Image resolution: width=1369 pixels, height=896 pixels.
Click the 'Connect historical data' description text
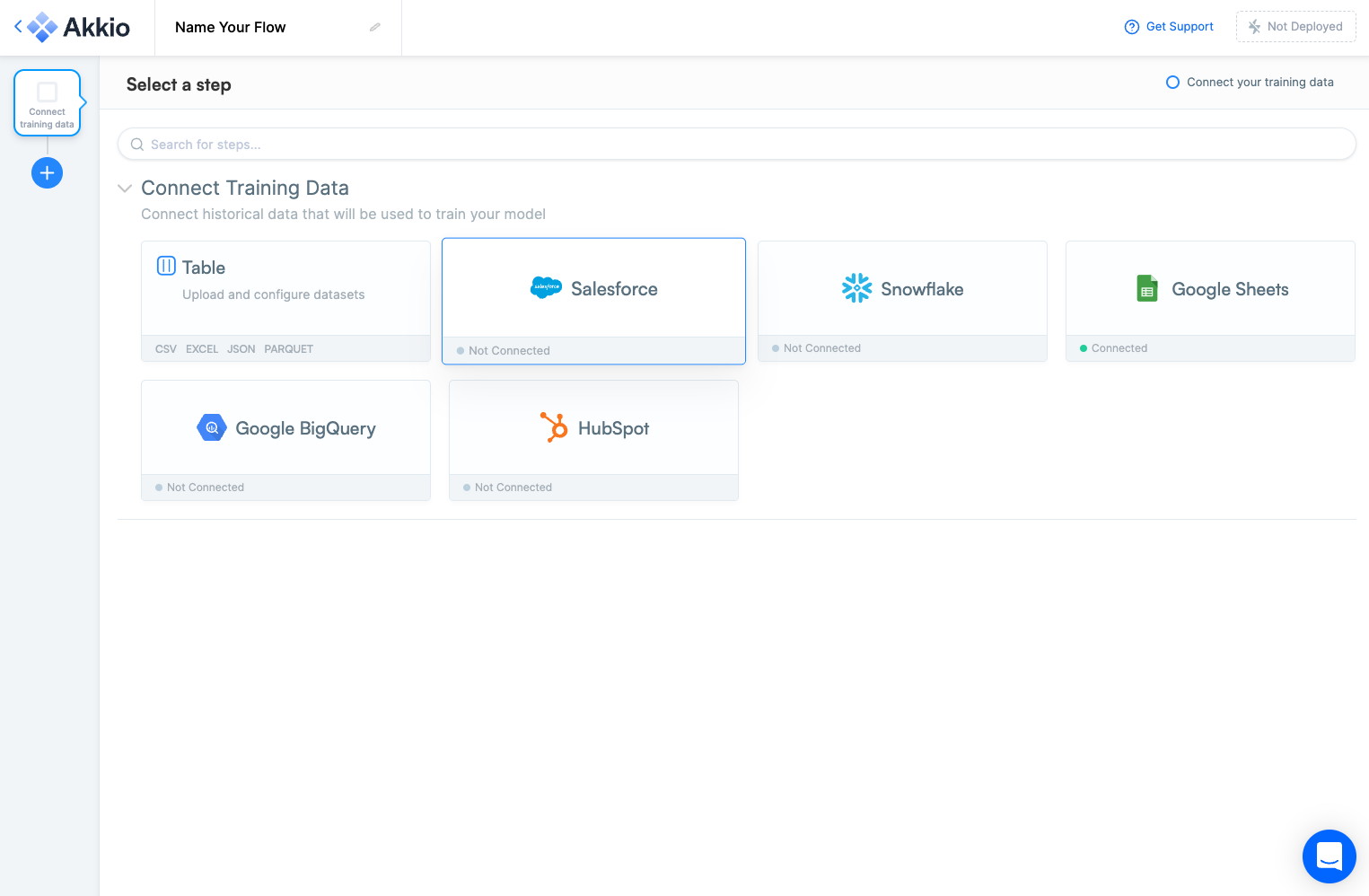pyautogui.click(x=343, y=214)
